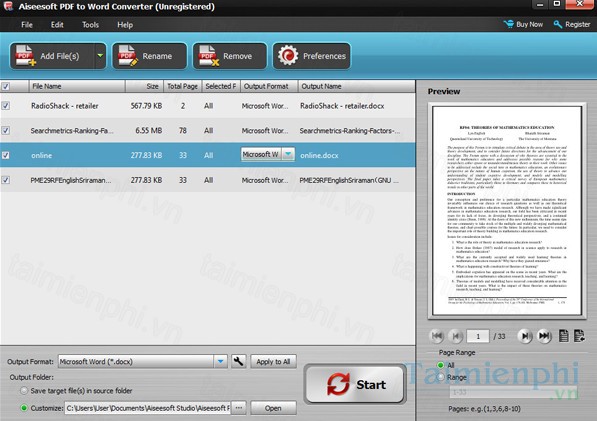Viewport: 597px width, 421px height.
Task: Click the Register key link
Action: click(572, 24)
